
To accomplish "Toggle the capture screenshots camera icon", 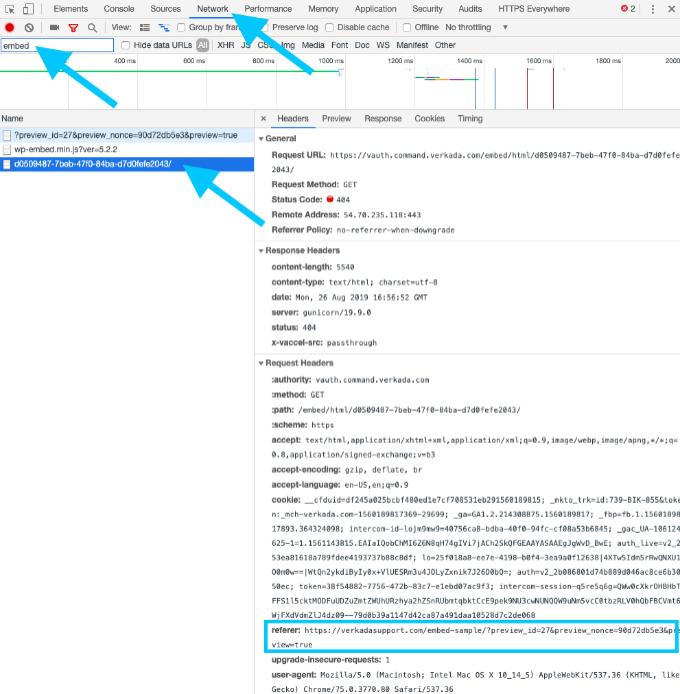I will pos(54,27).
